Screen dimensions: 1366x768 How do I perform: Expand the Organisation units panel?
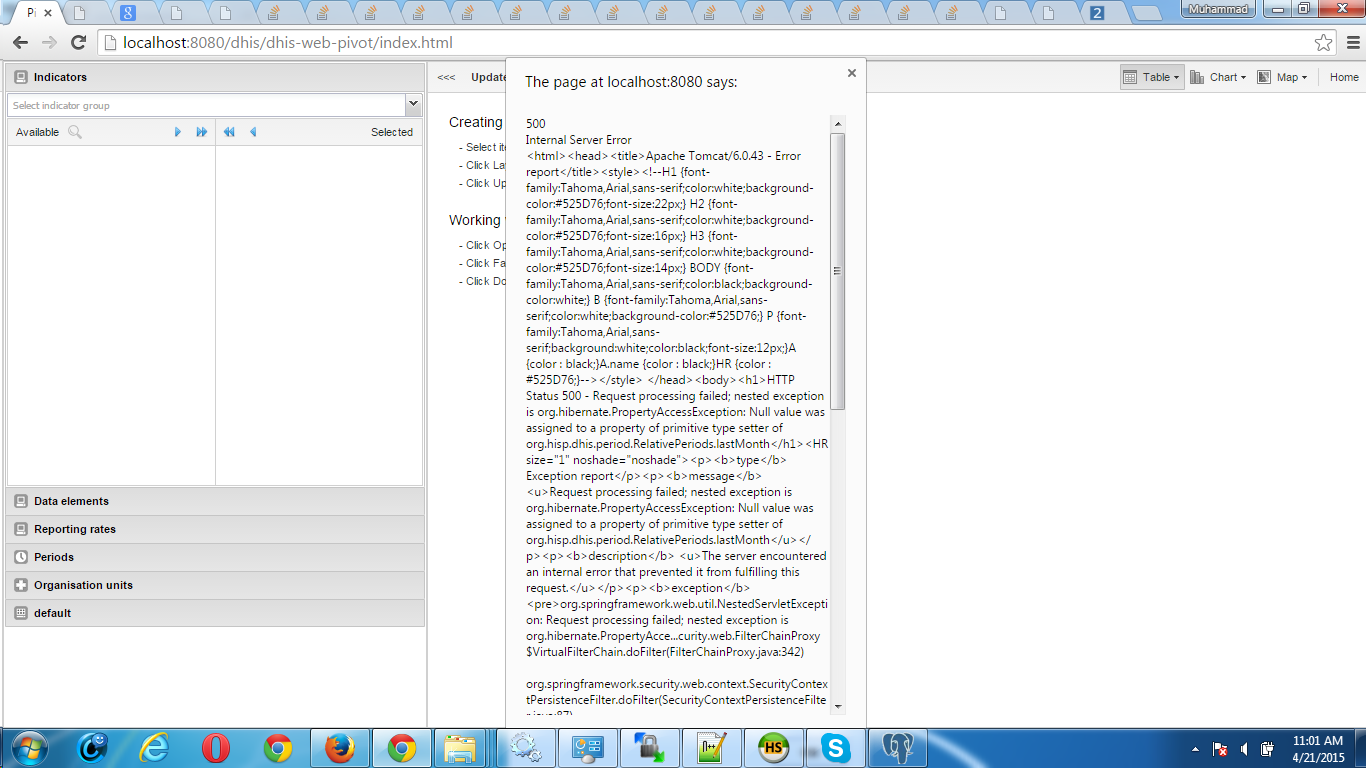click(x=215, y=585)
